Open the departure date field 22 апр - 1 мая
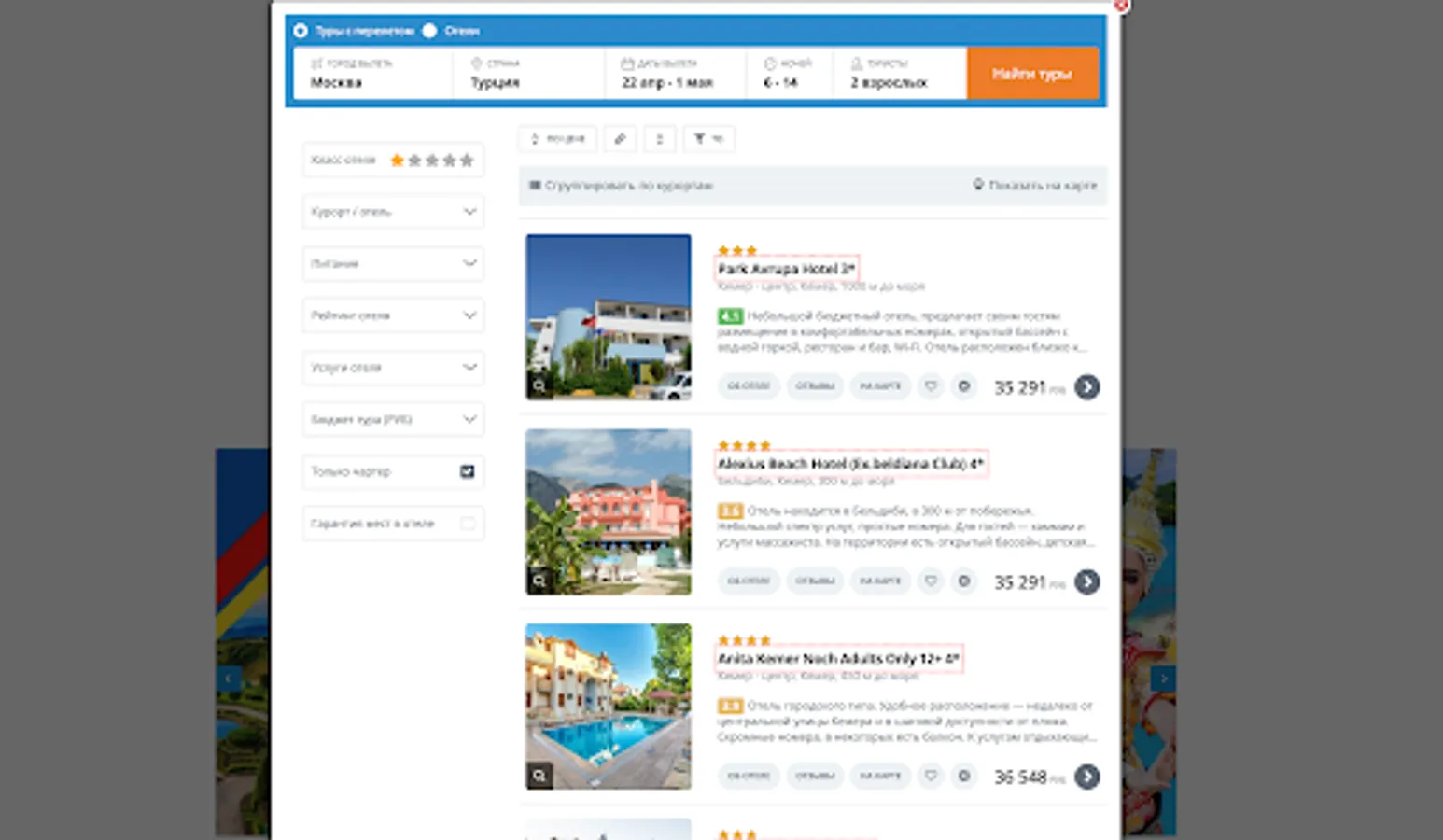Screen dimensions: 1443x840 coord(676,73)
